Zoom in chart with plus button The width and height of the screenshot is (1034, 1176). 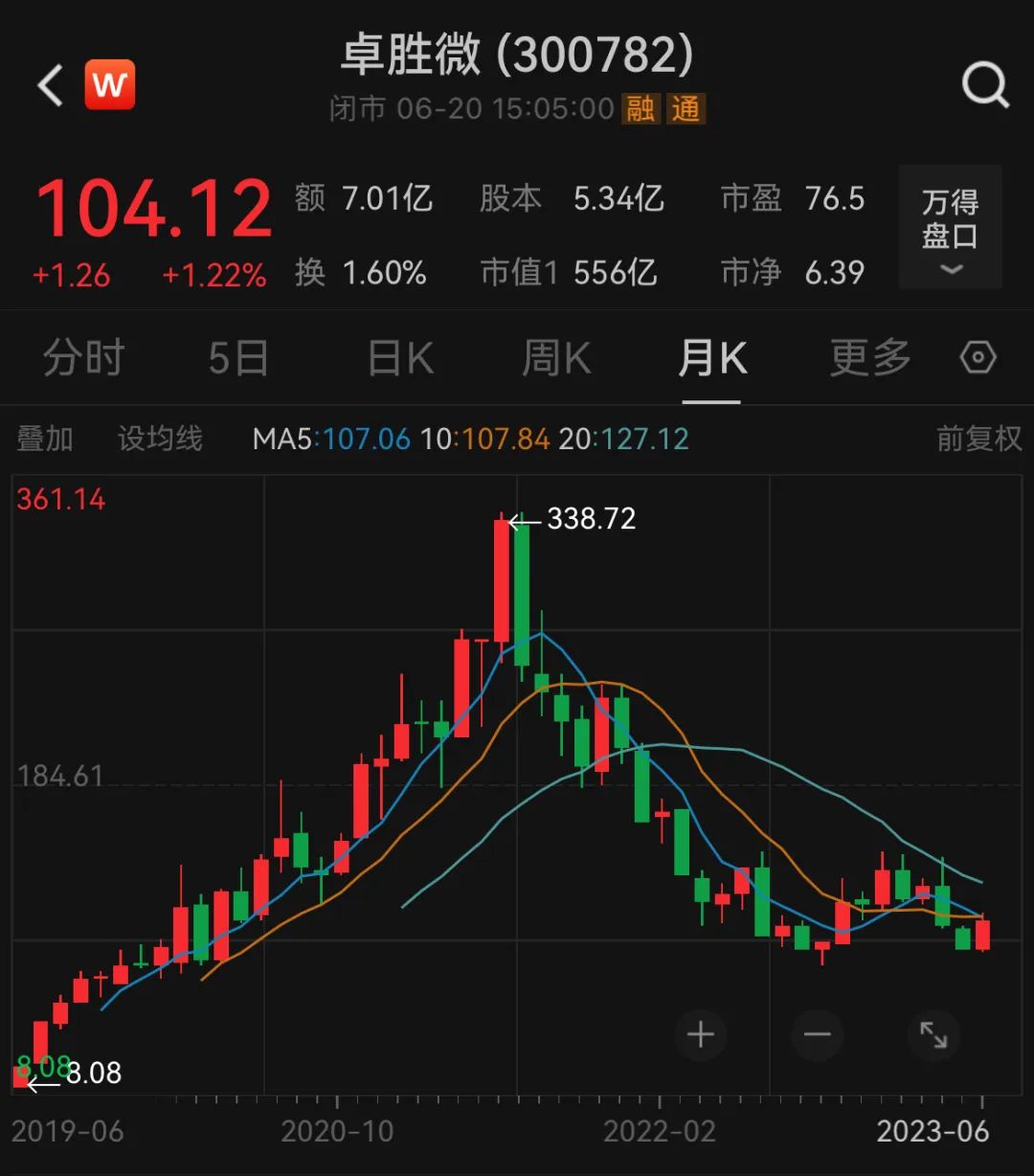(701, 1034)
